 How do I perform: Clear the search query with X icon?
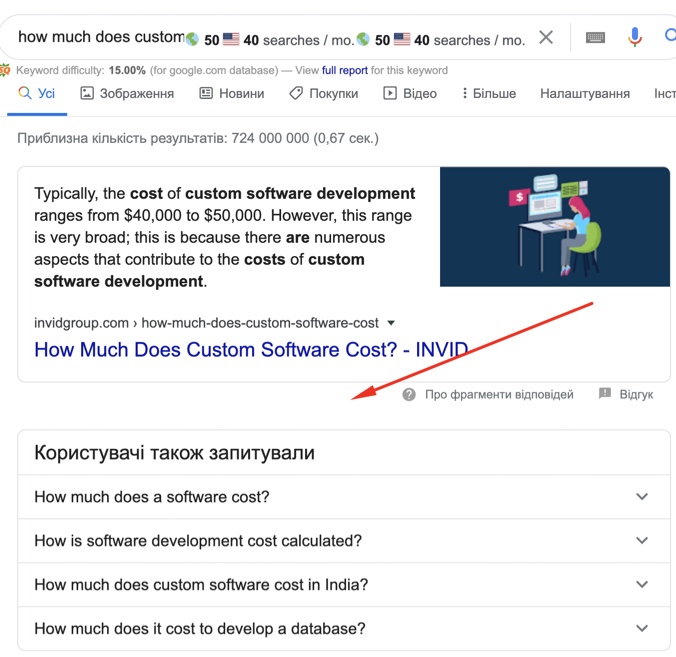click(x=546, y=38)
